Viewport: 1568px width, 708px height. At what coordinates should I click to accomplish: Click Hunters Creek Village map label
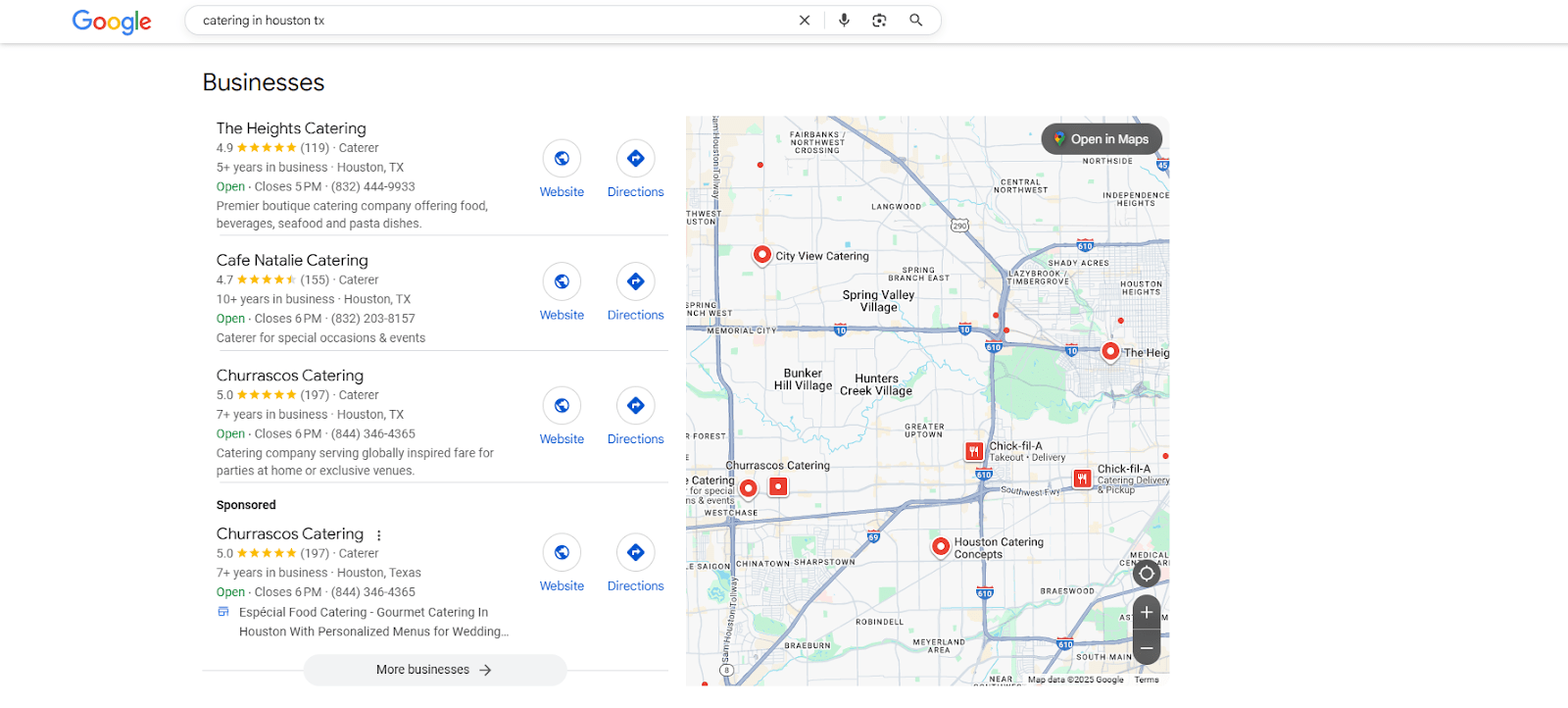pyautogui.click(x=876, y=384)
